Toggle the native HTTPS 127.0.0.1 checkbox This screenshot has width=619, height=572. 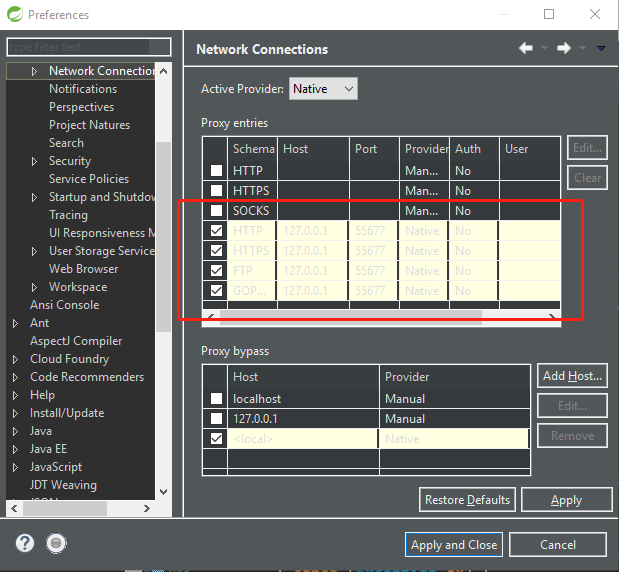(x=216, y=251)
